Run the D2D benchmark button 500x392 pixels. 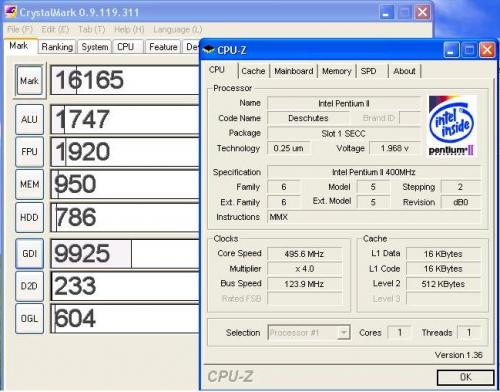point(29,286)
